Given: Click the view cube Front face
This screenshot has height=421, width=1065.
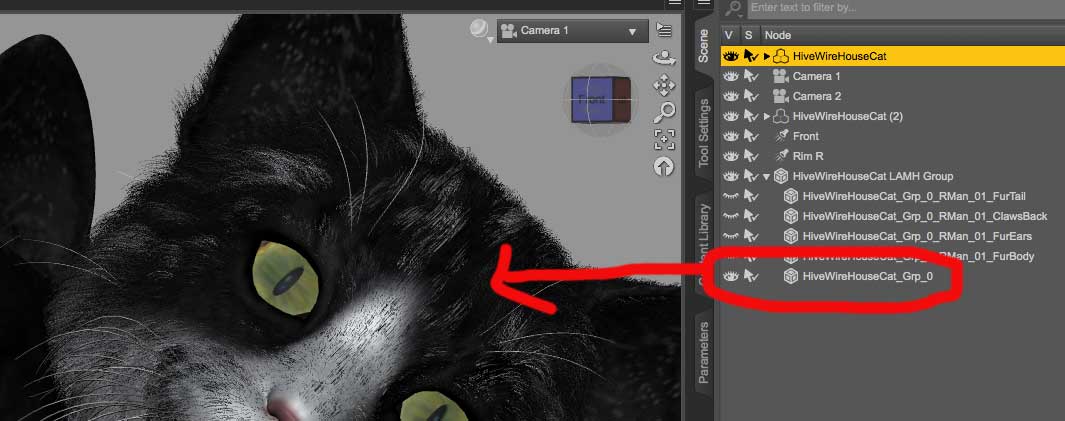Looking at the screenshot, I should [591, 100].
